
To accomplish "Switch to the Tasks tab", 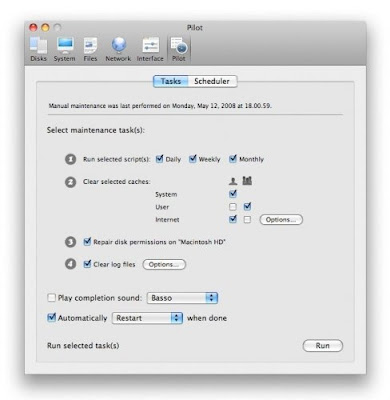I will coord(171,81).
